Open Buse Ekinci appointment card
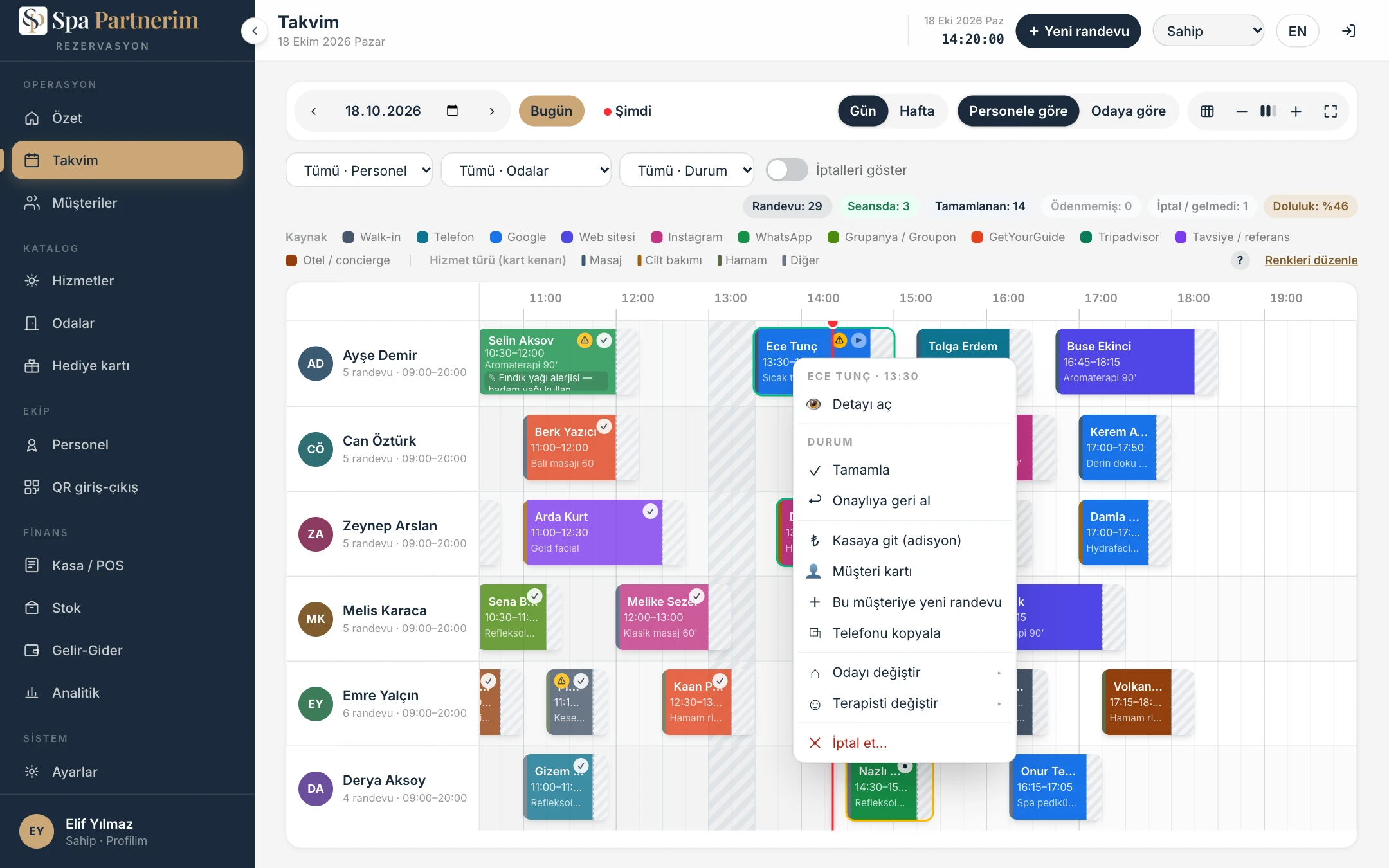This screenshot has height=868, width=1389. click(1125, 362)
